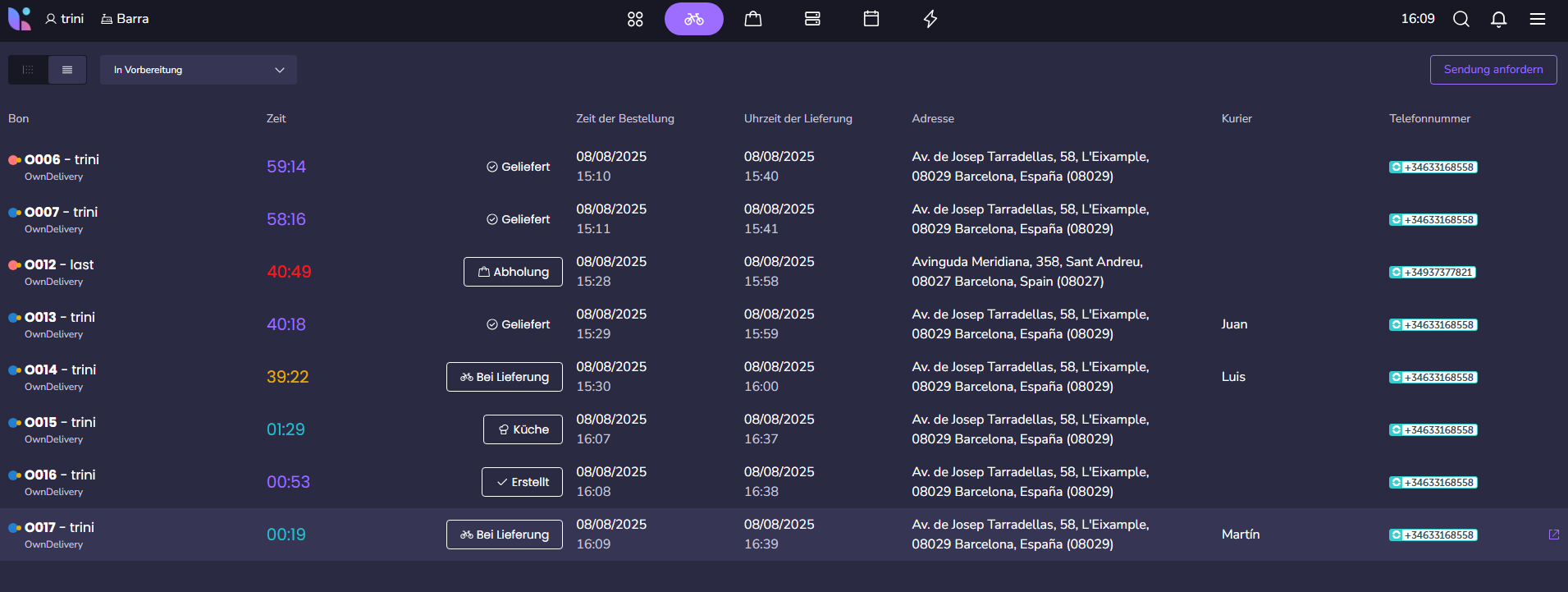The image size is (1568, 592).
Task: Sort by Kurier column header
Action: tap(1237, 118)
